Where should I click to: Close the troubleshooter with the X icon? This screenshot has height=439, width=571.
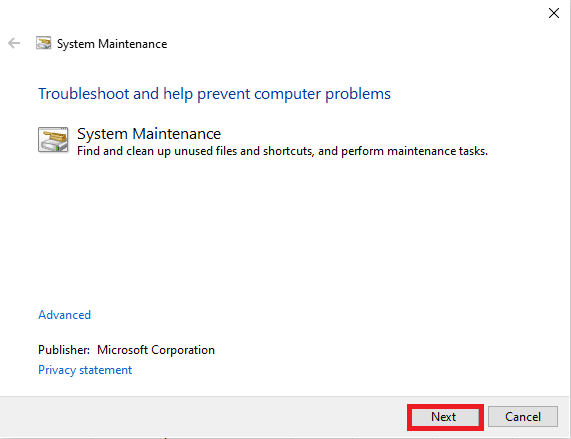(x=554, y=13)
